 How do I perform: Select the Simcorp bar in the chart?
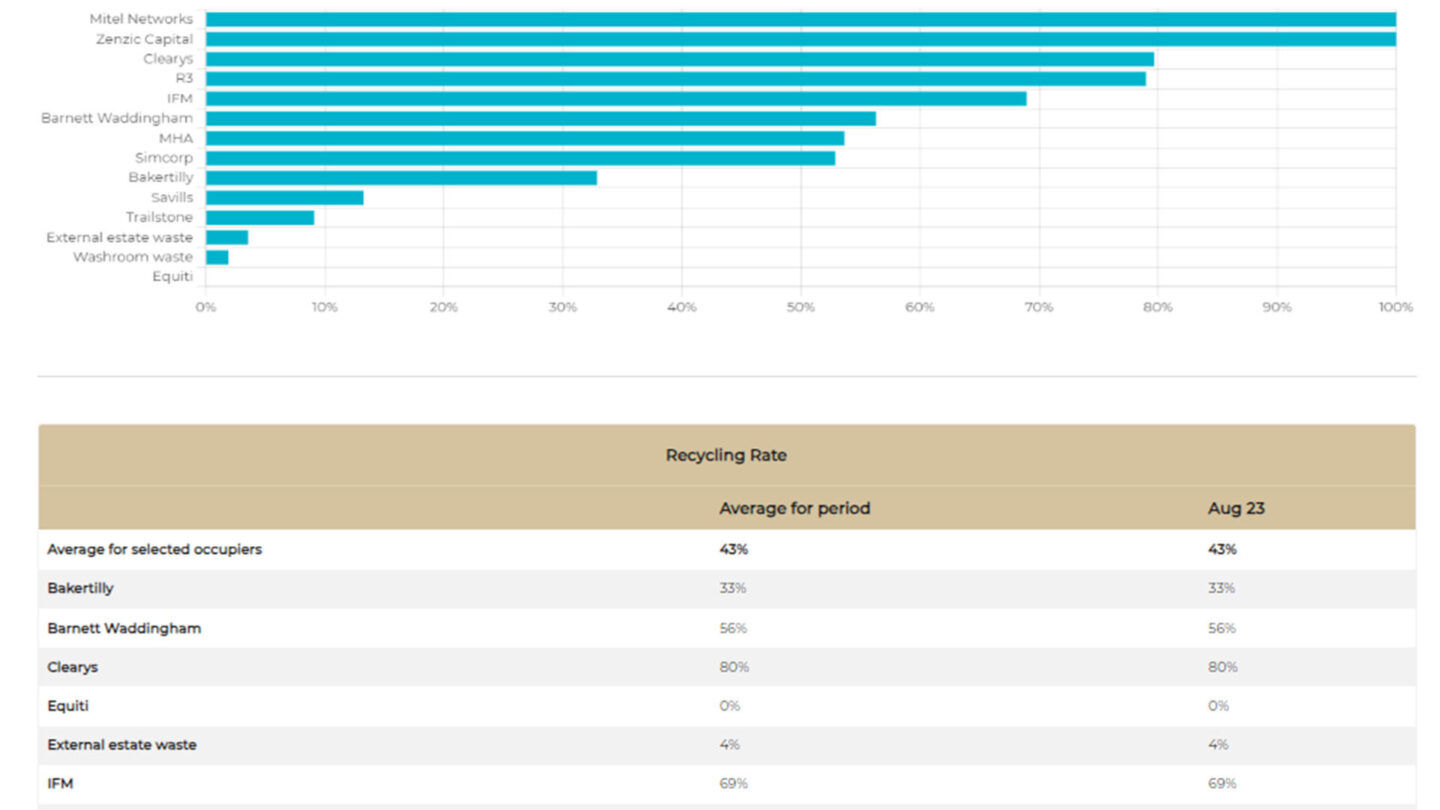click(x=520, y=158)
